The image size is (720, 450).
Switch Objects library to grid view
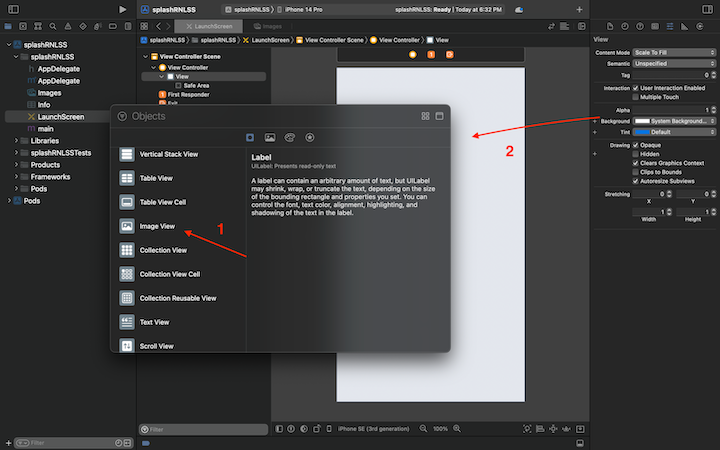pos(425,116)
